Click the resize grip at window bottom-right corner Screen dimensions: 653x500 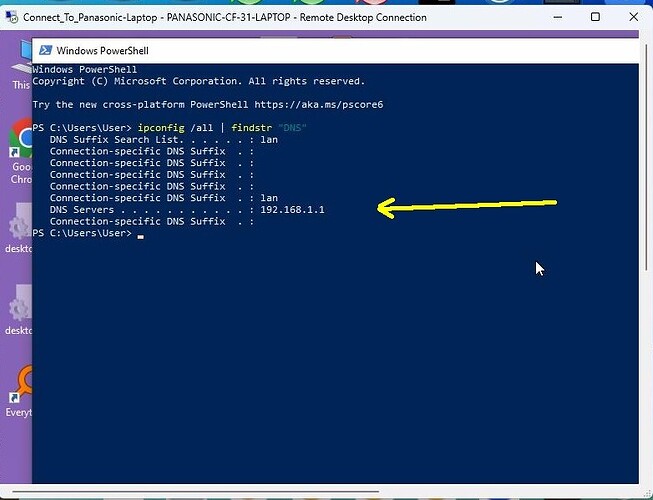646,493
